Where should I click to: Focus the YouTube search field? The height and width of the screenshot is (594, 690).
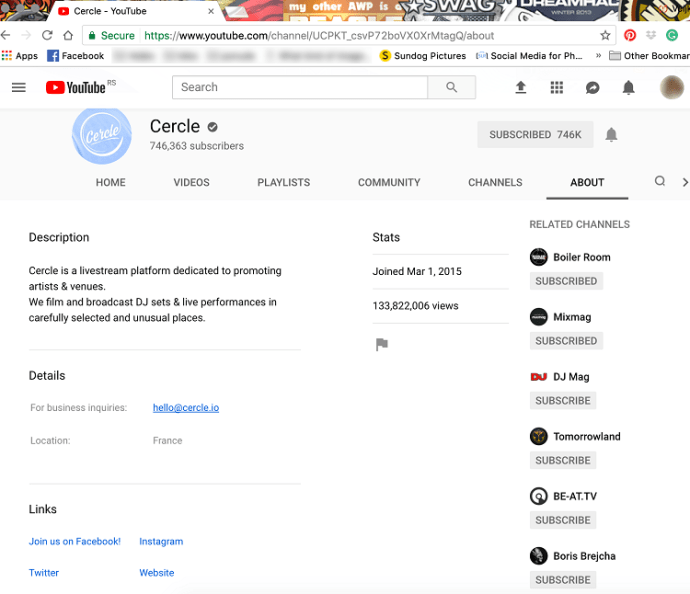[300, 87]
